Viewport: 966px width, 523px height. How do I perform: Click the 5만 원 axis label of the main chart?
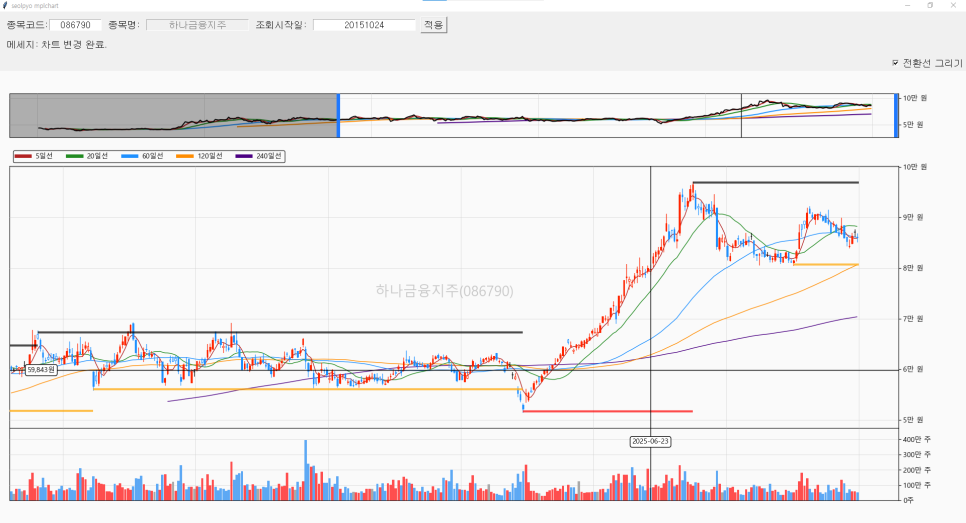(x=913, y=420)
